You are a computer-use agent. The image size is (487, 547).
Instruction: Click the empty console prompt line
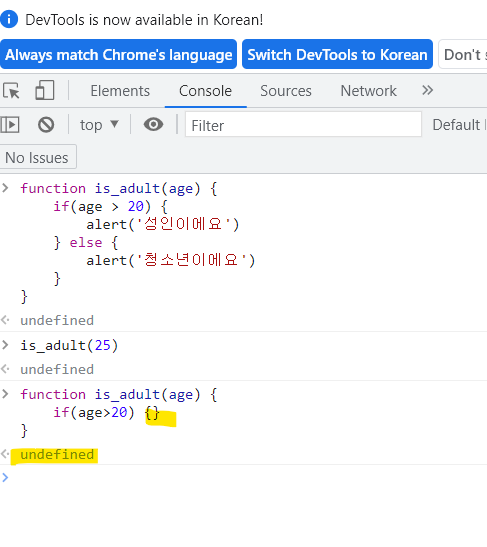click(244, 477)
